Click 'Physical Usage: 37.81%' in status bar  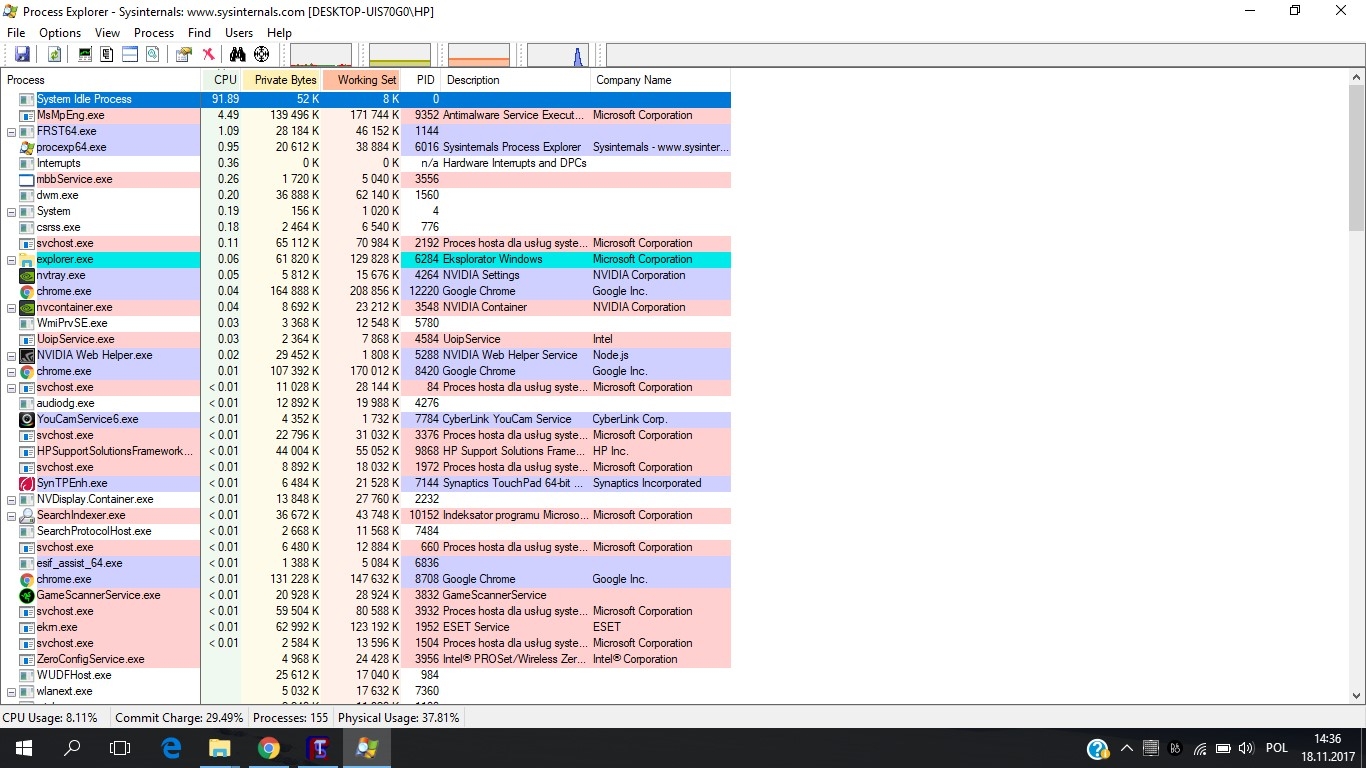pyautogui.click(x=398, y=718)
